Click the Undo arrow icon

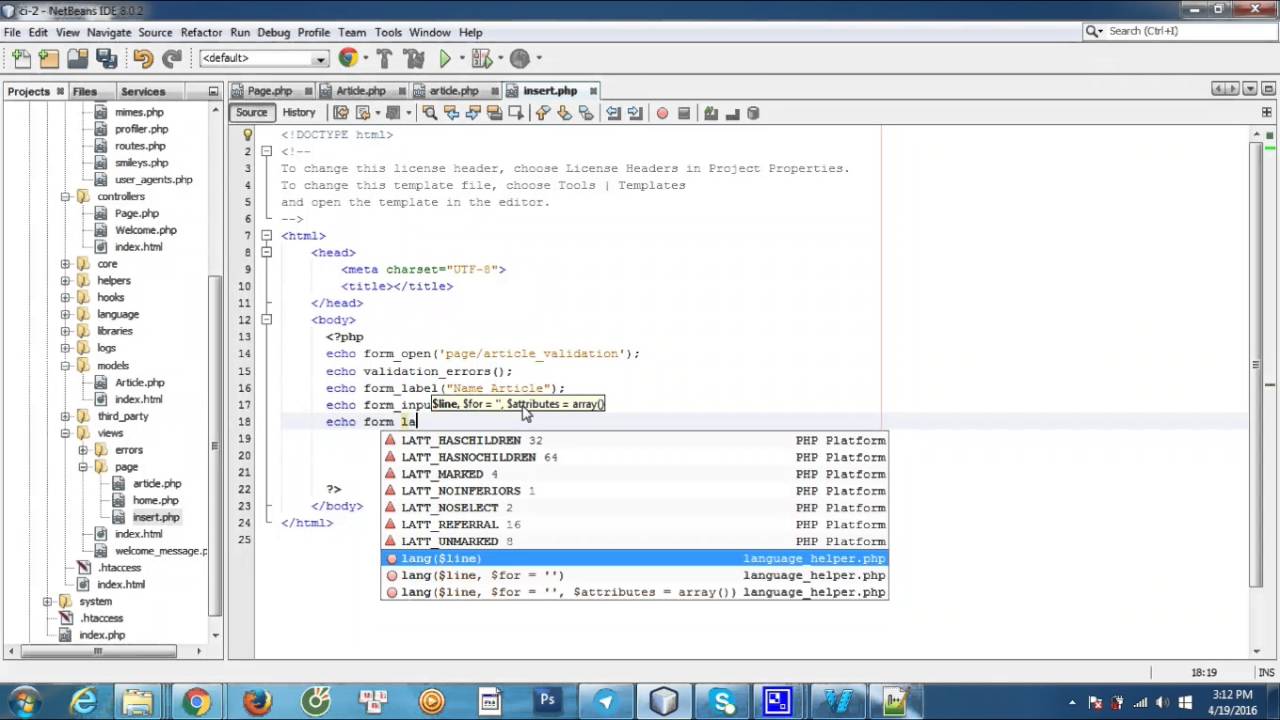point(143,59)
